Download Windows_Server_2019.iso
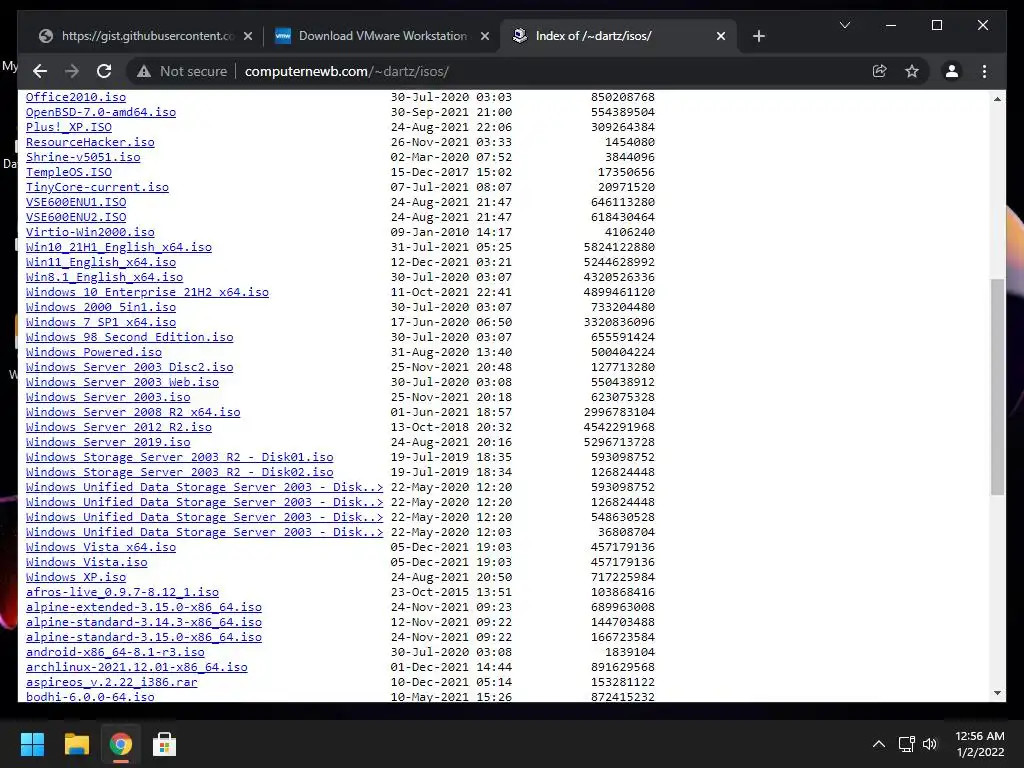This screenshot has width=1024, height=768. click(108, 443)
